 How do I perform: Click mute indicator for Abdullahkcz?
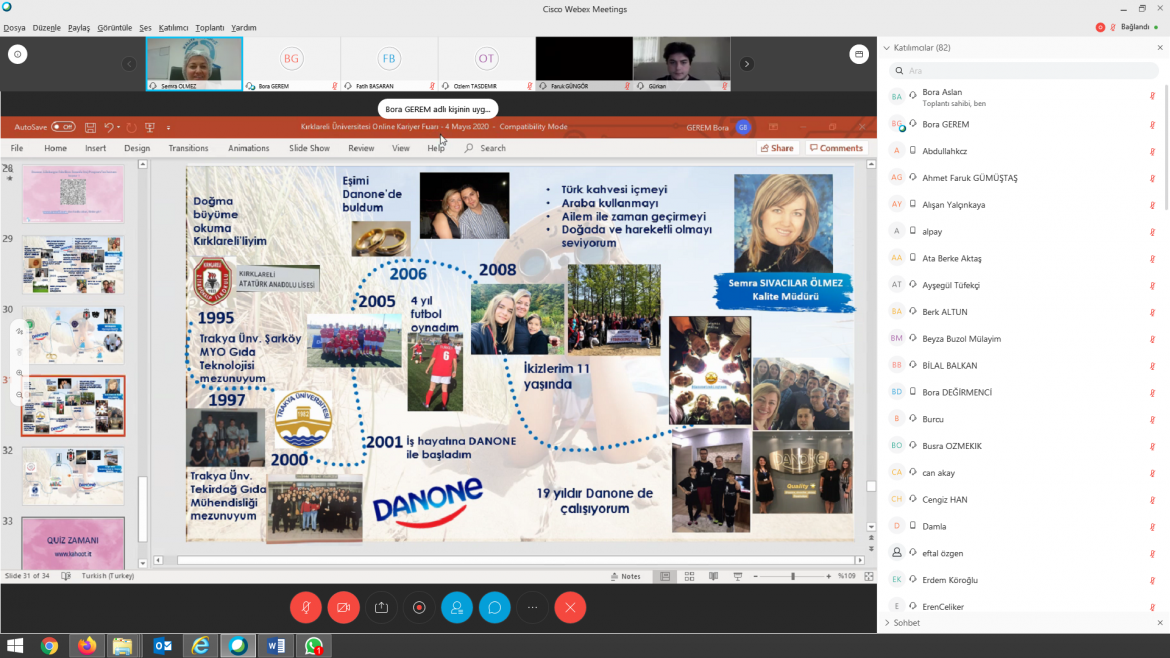tap(1152, 151)
